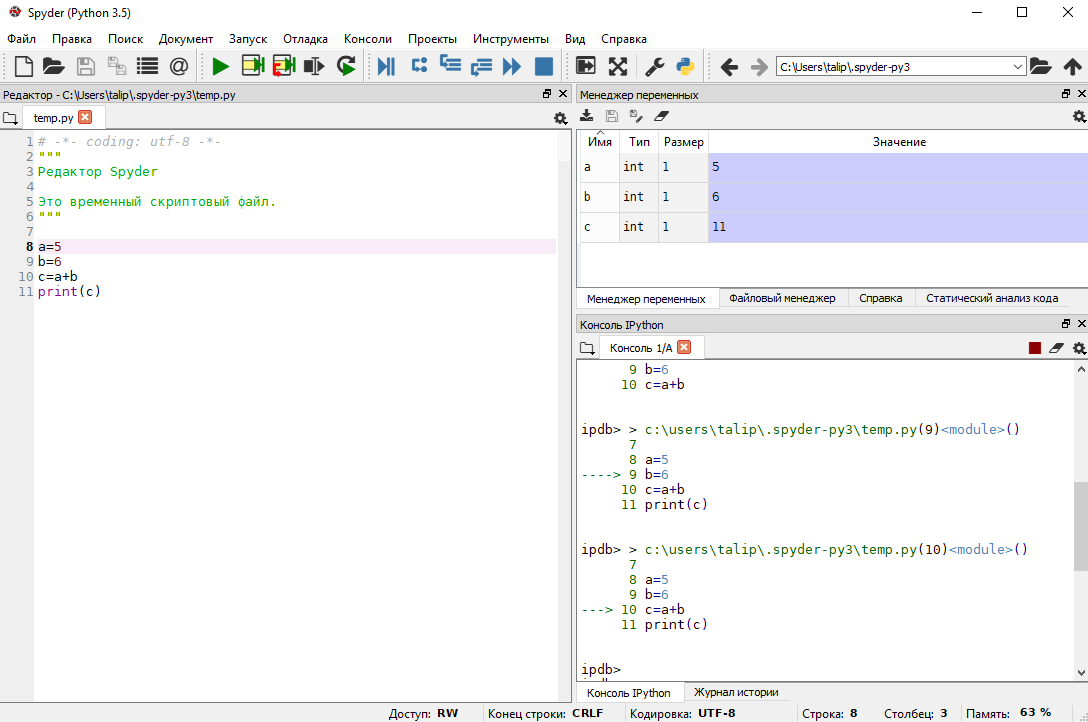Stop debugging with the blue square button
Screen dimensions: 1088x722
click(x=544, y=66)
